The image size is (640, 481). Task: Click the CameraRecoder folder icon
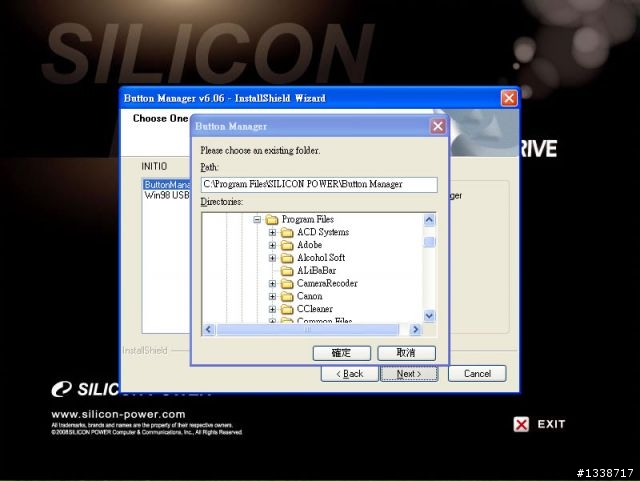tap(287, 284)
